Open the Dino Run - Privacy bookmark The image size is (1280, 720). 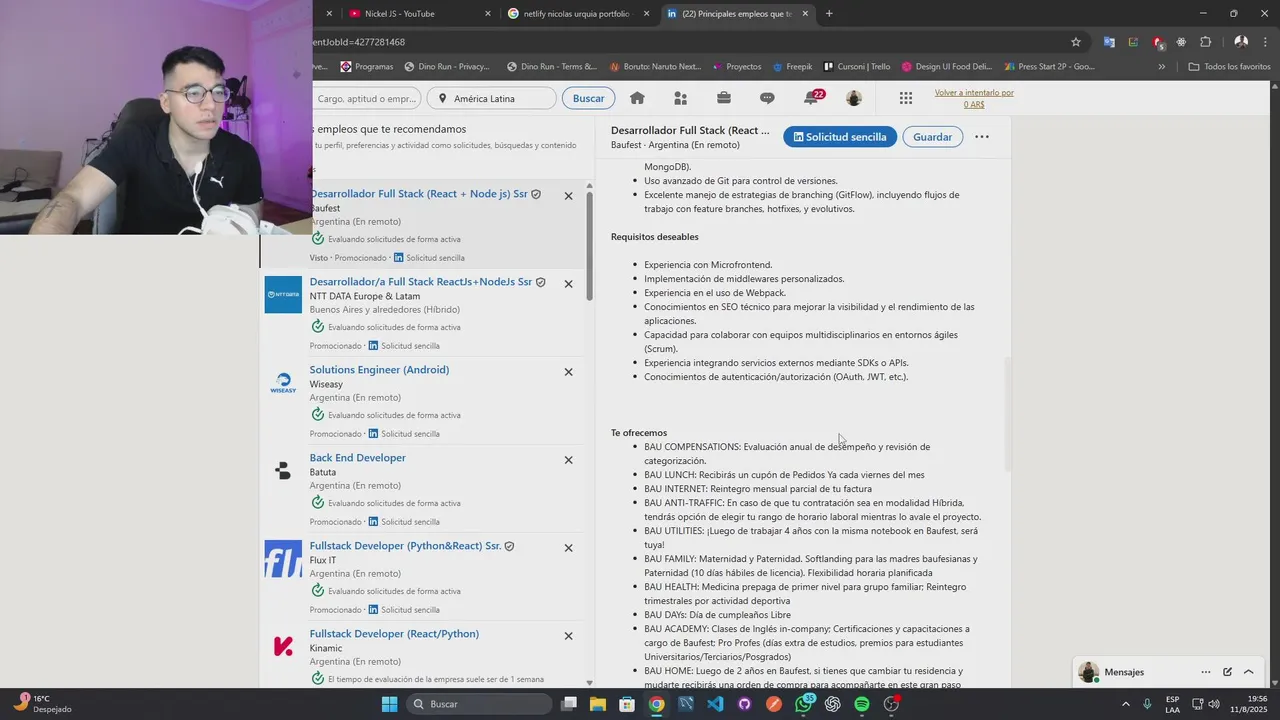[x=447, y=67]
